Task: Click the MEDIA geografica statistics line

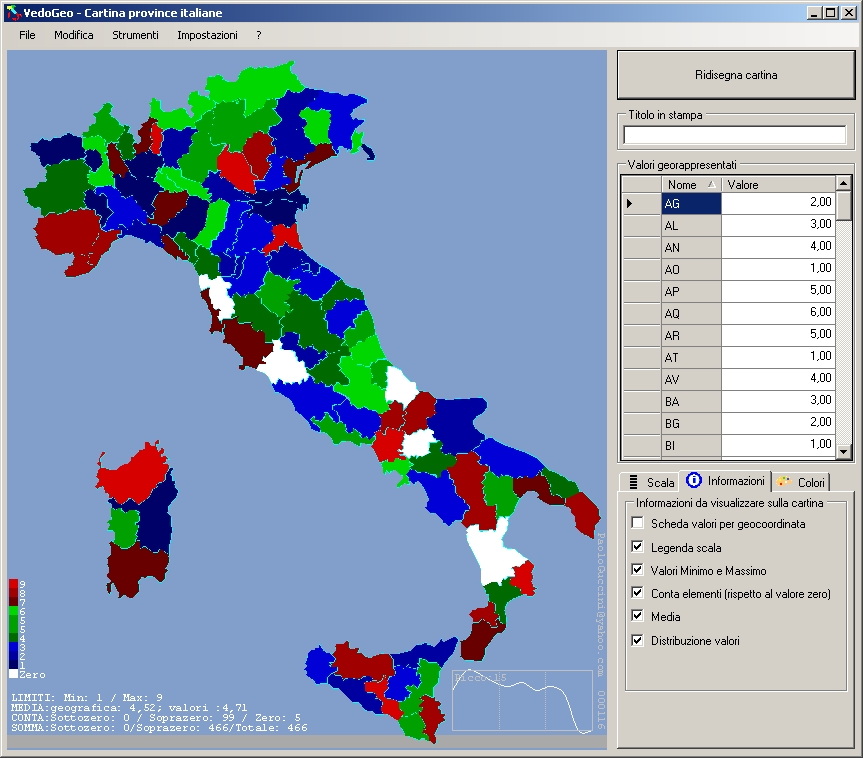Action: point(129,708)
